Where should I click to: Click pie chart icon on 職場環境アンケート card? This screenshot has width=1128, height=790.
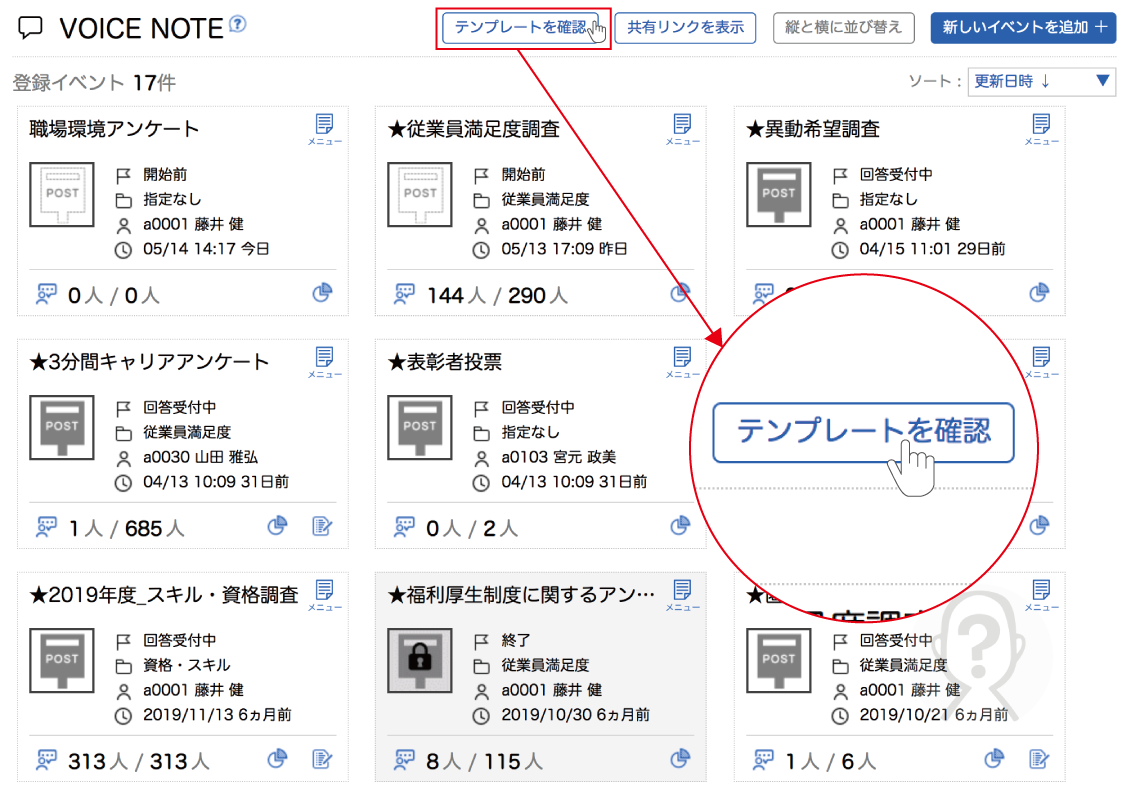click(x=322, y=293)
